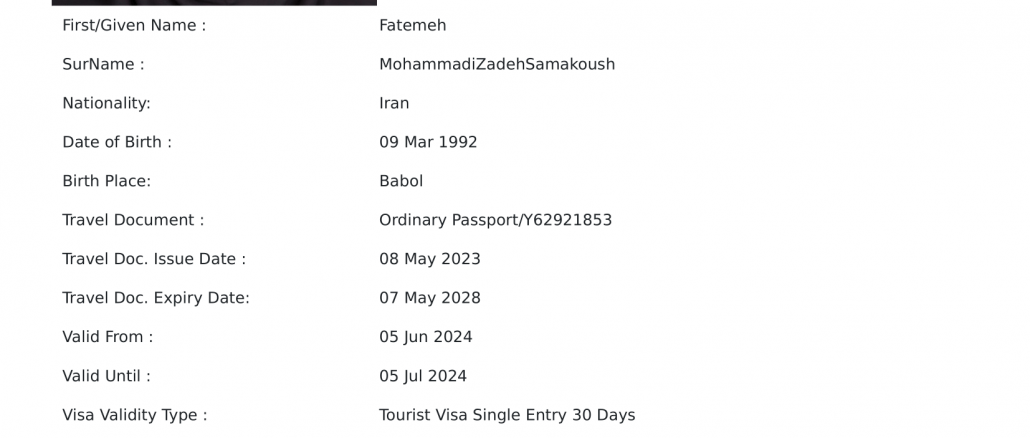The height and width of the screenshot is (438, 1030).
Task: Click the Nationality label
Action: point(106,103)
